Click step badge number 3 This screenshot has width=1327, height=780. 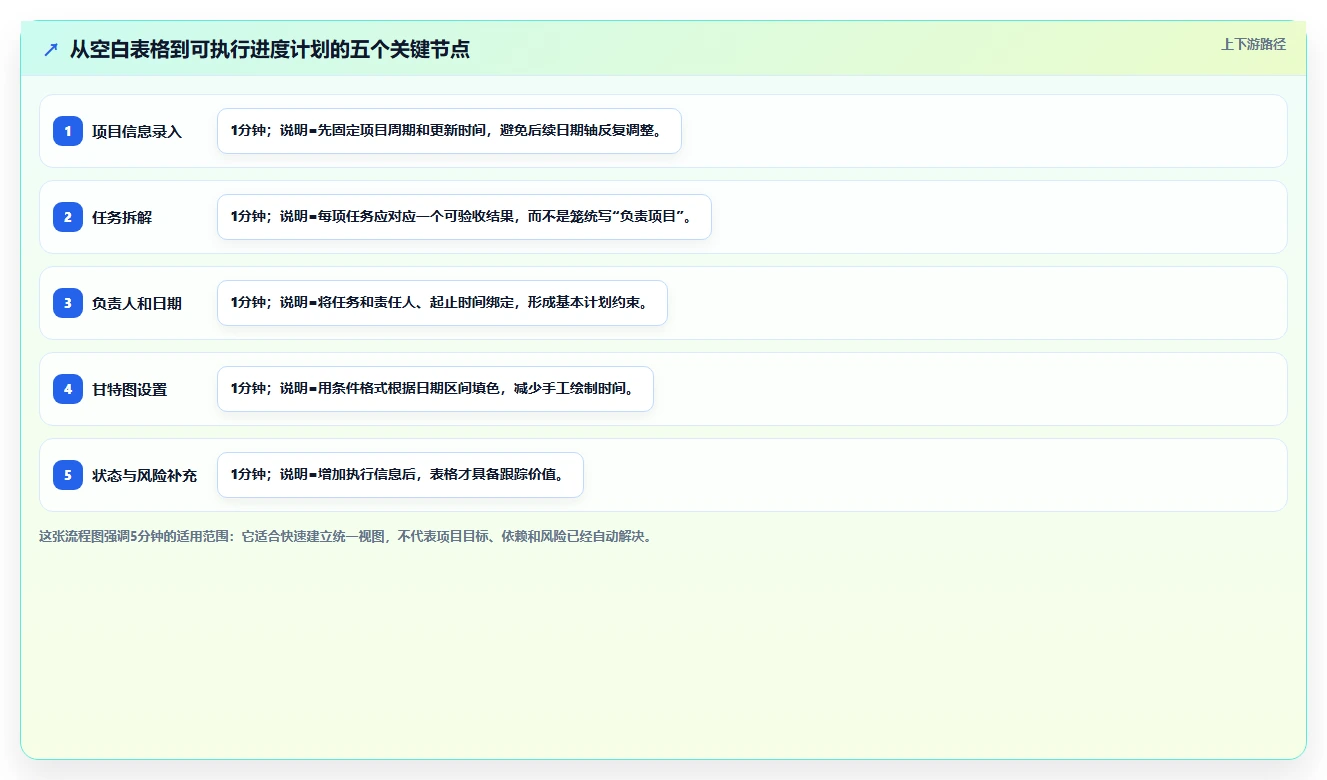[68, 303]
